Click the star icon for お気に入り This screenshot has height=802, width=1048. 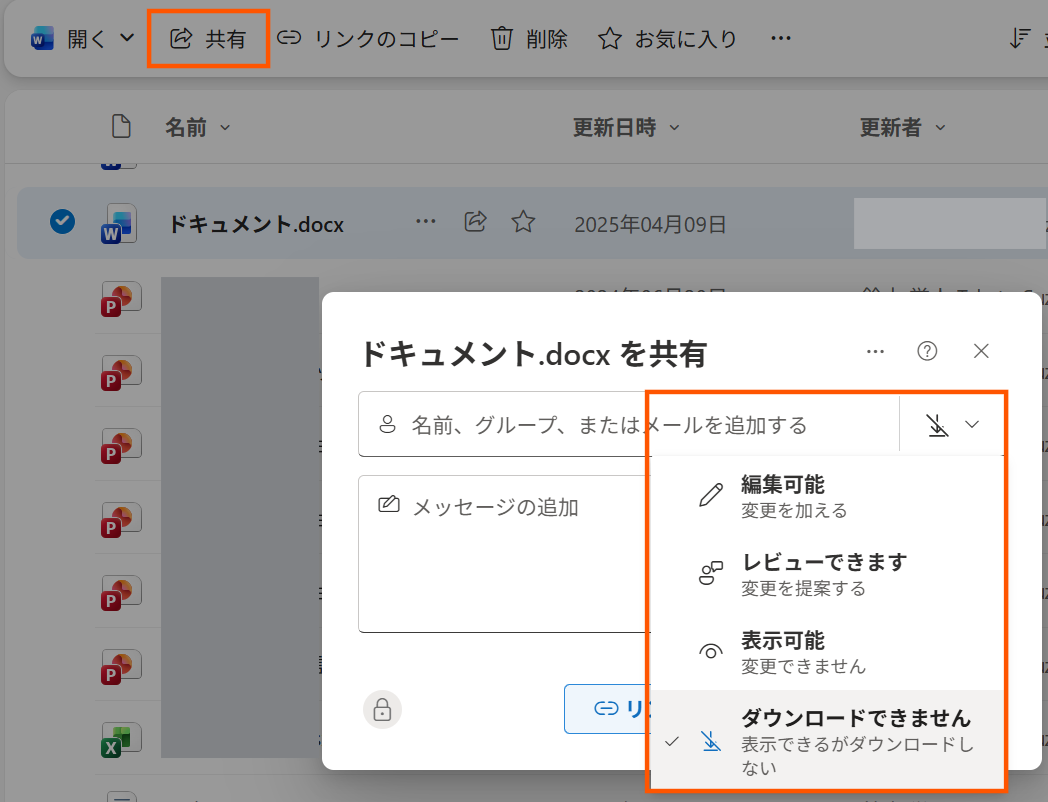[609, 39]
